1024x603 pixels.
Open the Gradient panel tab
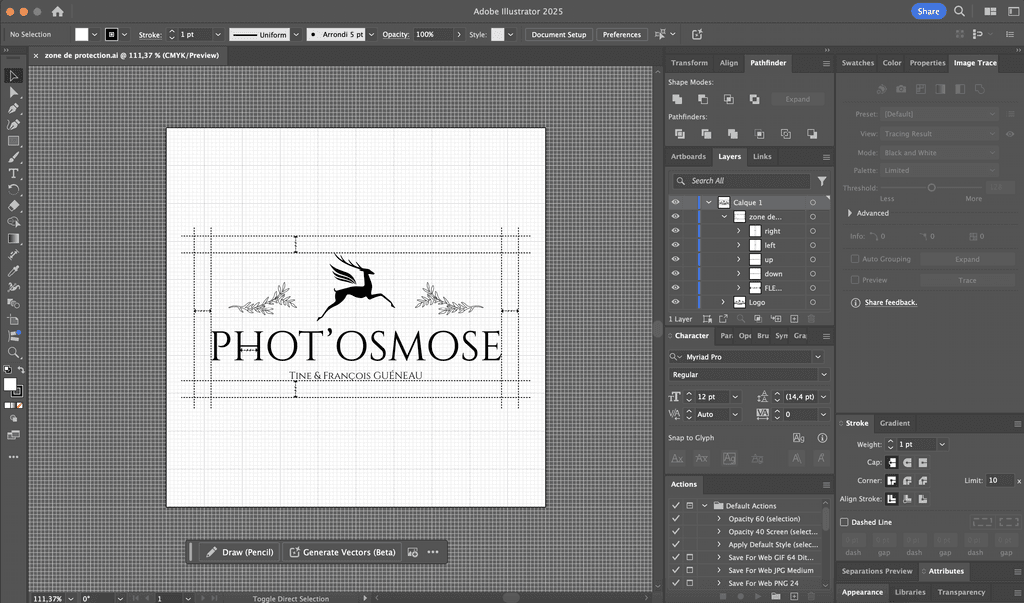pos(894,423)
